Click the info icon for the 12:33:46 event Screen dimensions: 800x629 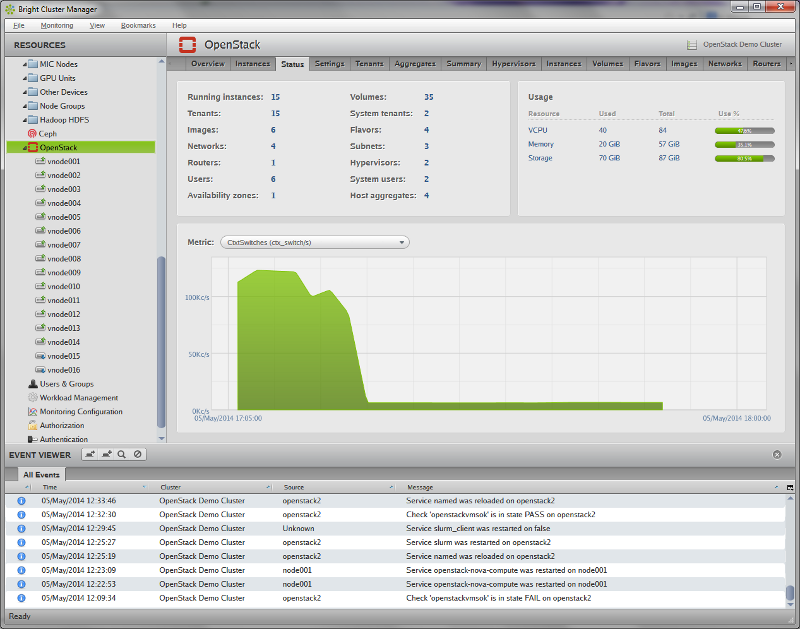click(x=21, y=501)
